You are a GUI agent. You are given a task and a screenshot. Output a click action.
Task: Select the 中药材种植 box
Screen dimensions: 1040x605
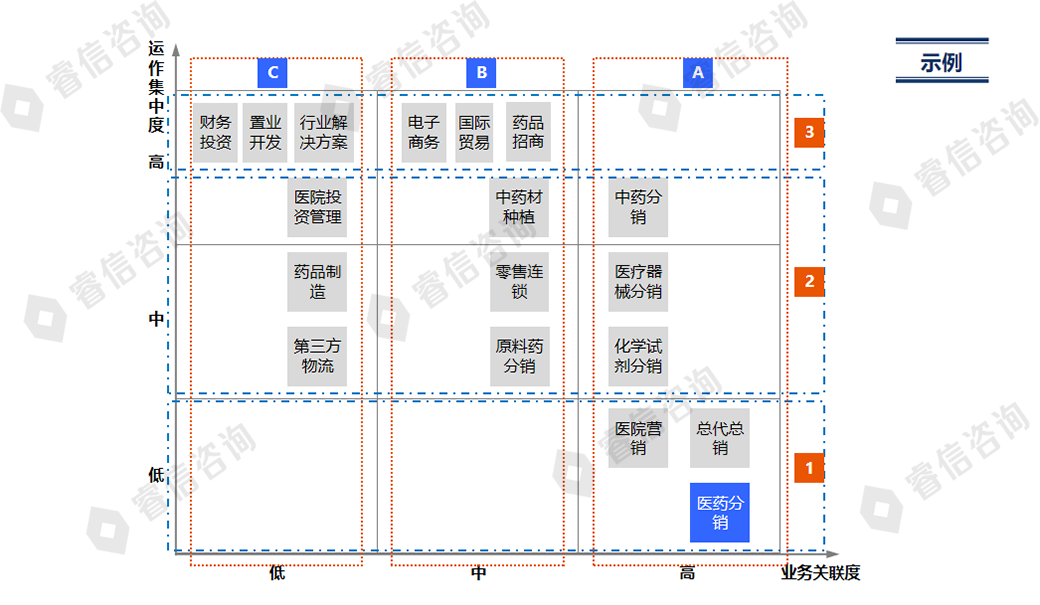[519, 208]
